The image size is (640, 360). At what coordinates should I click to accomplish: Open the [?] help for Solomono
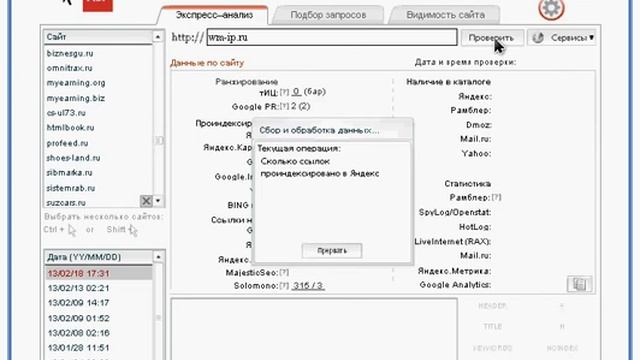pyautogui.click(x=284, y=286)
